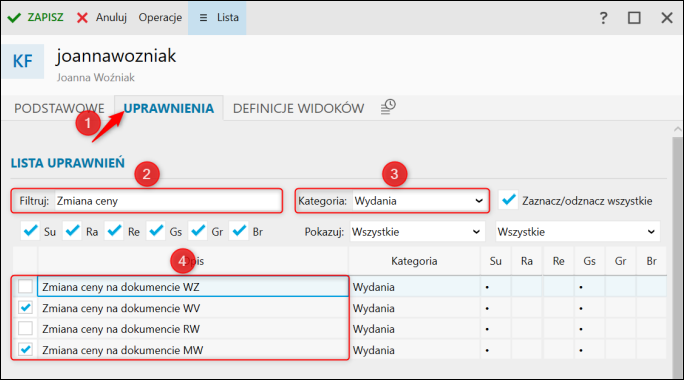Toggle the Gs filter checkbox
Viewport: 684px width, 380px height.
(156, 231)
